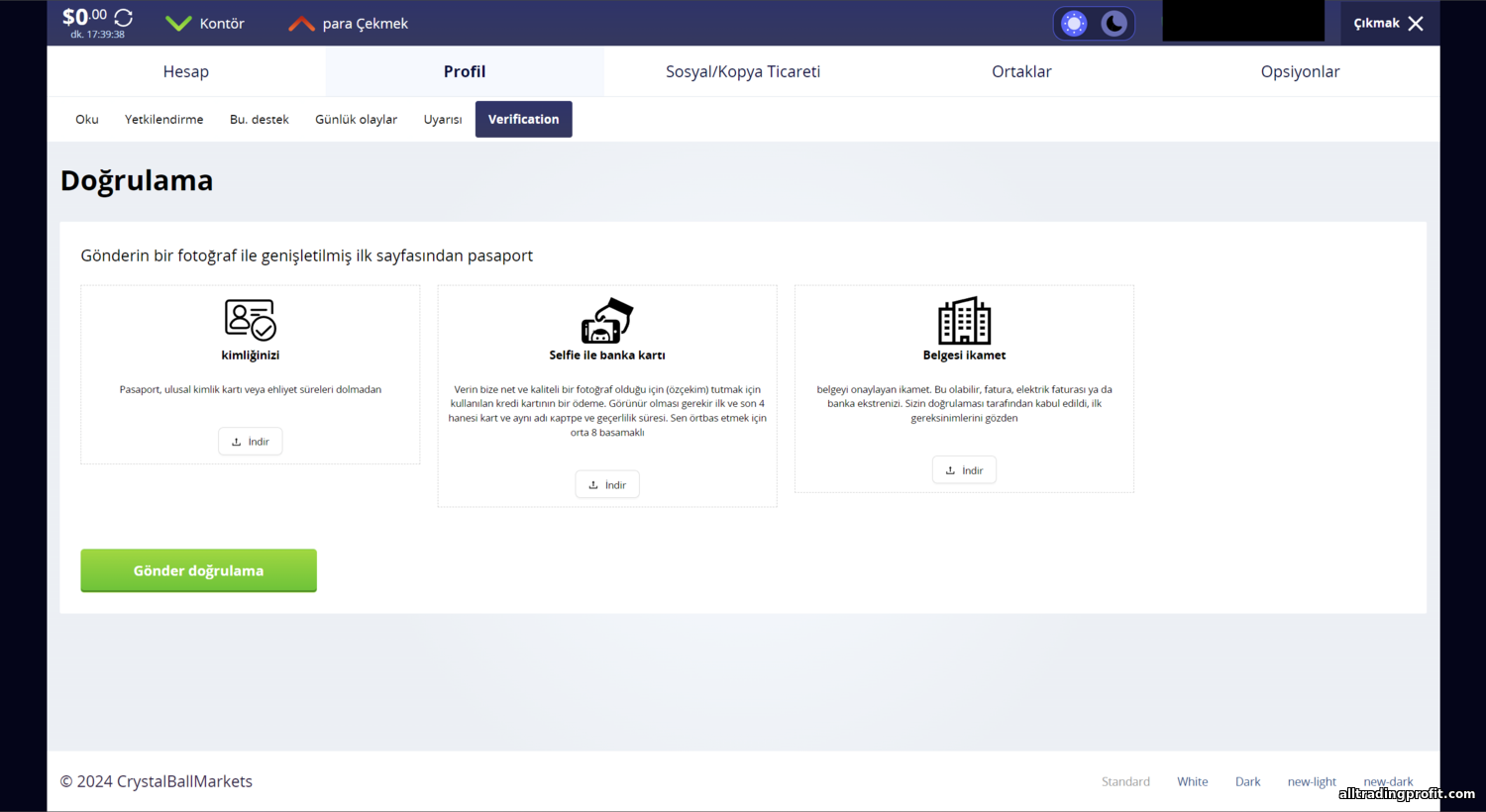
Task: Select the Profil tab
Action: tap(465, 71)
